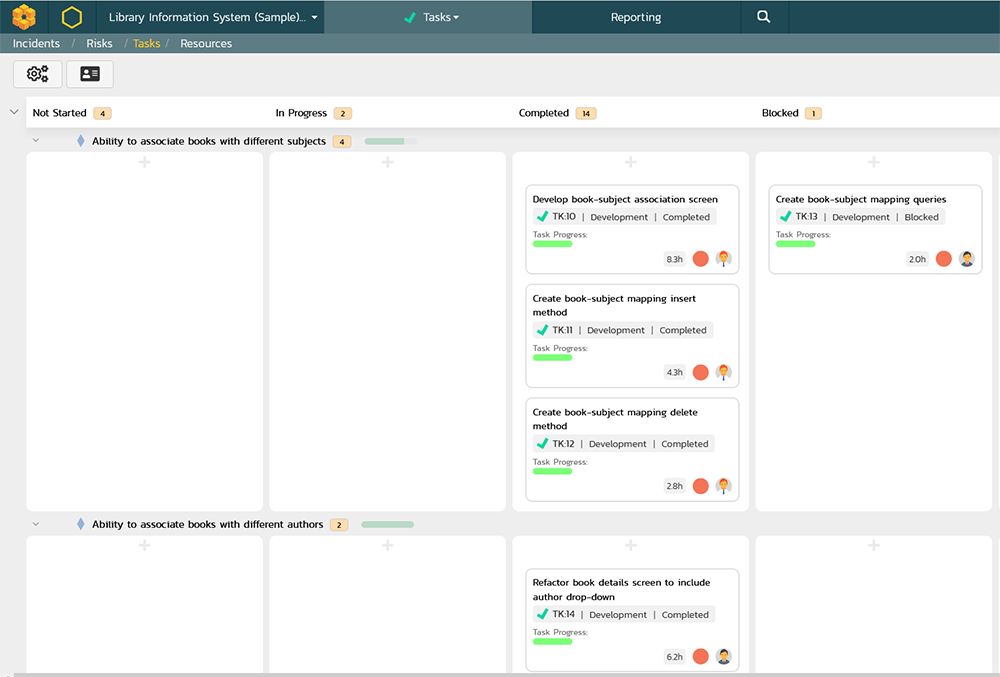The image size is (1000, 677).
Task: Click green checkmark on TK:14 card
Action: 542,615
